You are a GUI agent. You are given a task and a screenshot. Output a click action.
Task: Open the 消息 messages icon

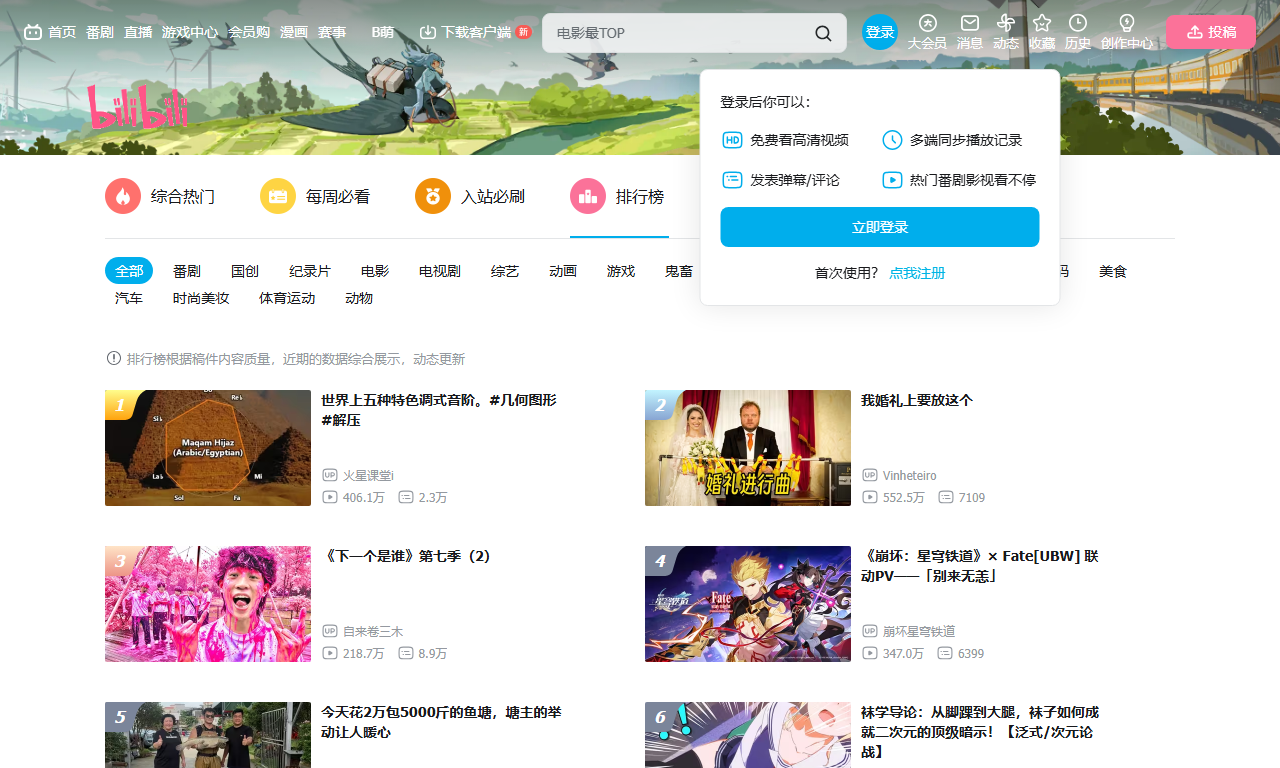(x=970, y=23)
